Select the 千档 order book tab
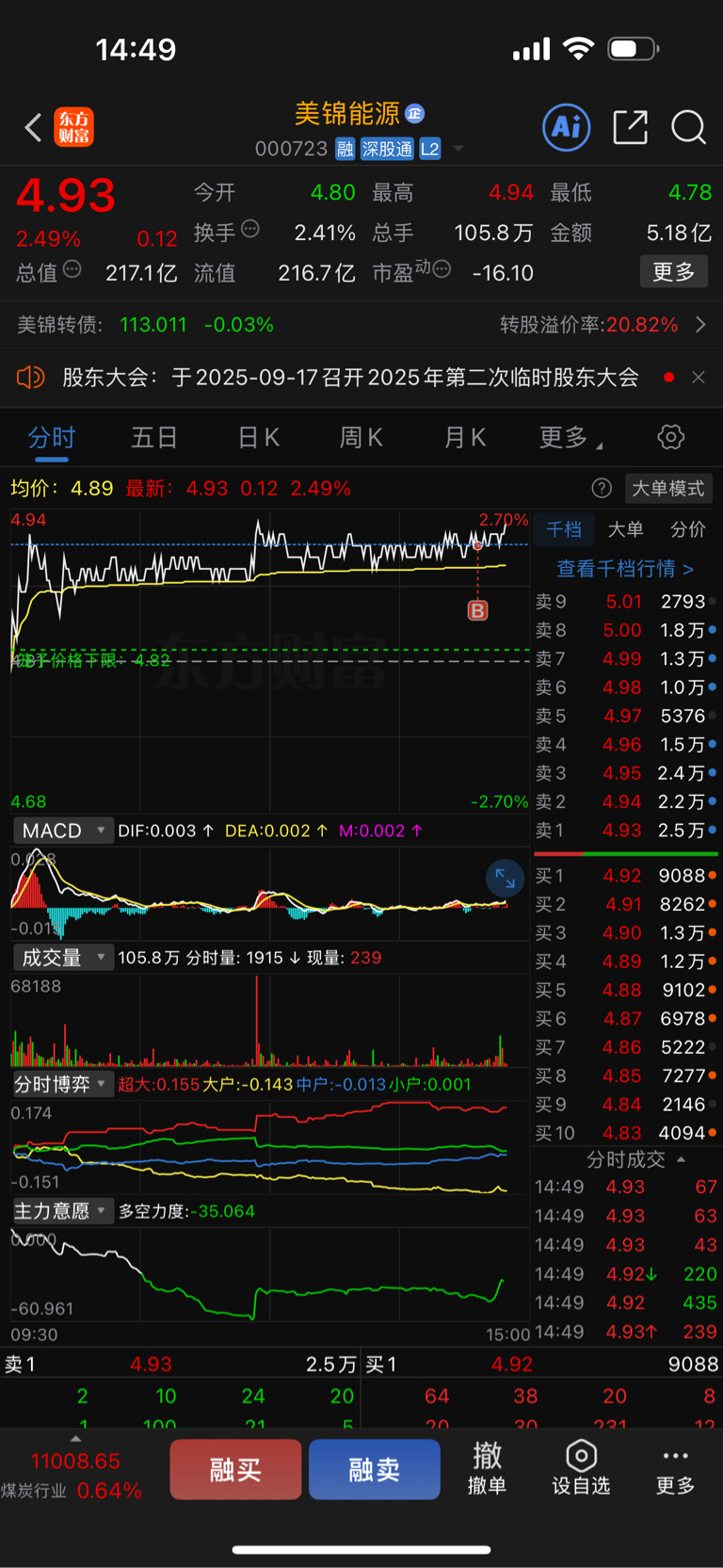Screen dimensions: 723x1568 (x=564, y=529)
